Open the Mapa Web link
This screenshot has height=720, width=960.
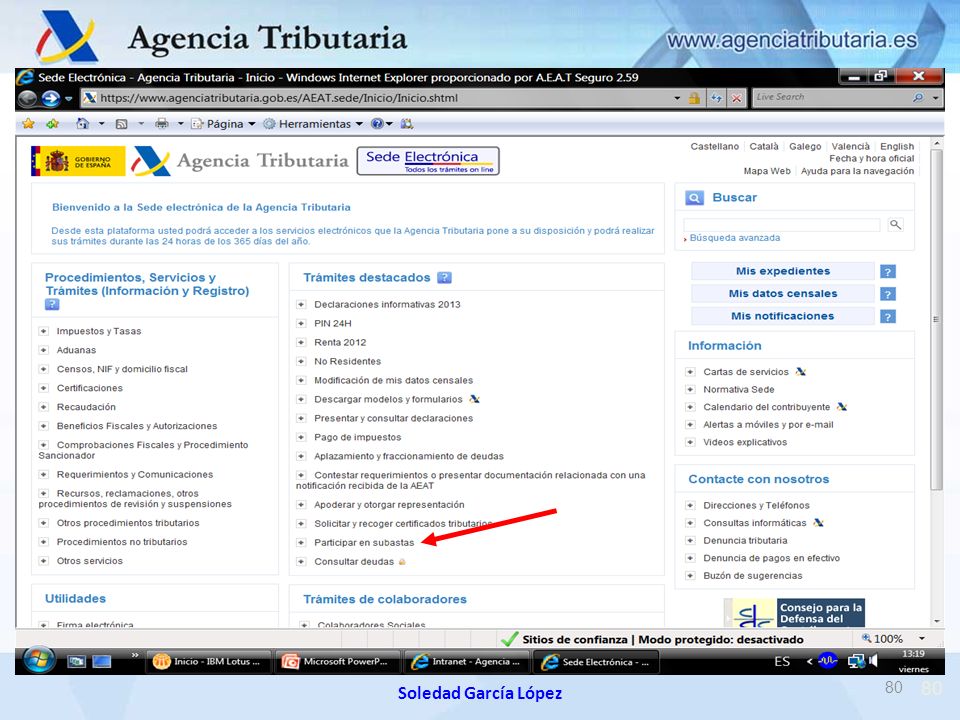(x=767, y=171)
